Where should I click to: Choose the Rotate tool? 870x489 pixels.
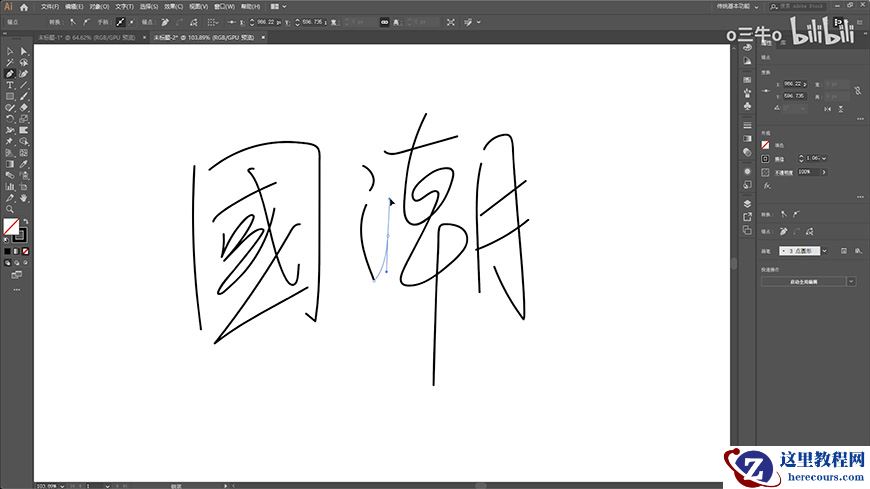point(10,119)
